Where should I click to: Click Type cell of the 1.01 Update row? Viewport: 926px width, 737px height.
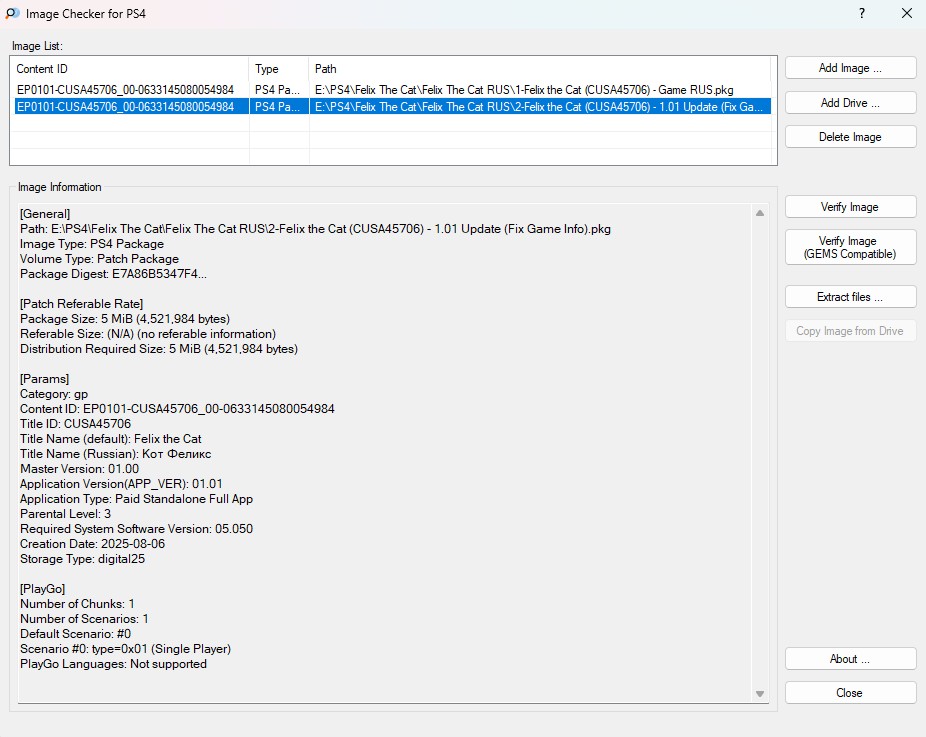278,107
